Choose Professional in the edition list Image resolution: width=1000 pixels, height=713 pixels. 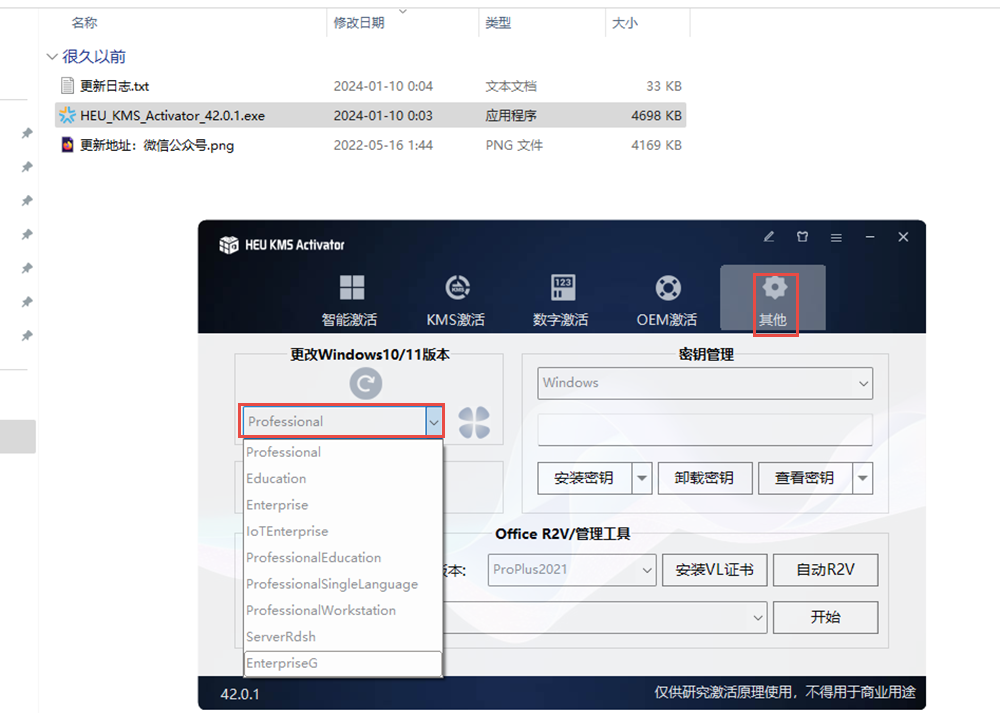click(x=343, y=452)
